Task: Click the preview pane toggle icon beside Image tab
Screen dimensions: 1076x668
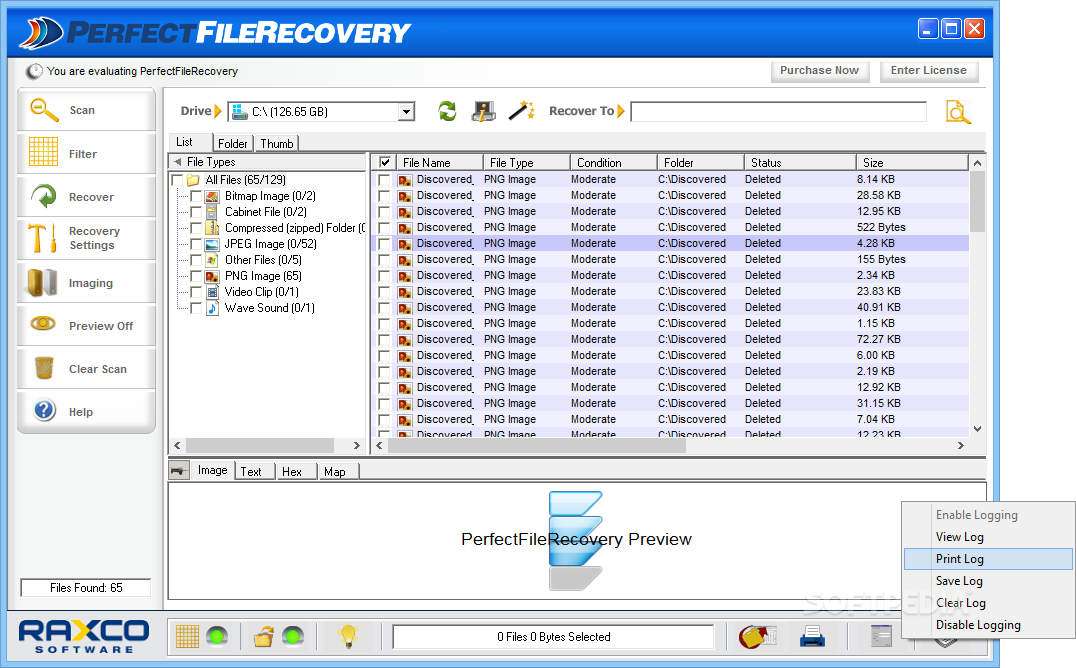Action: coord(178,470)
